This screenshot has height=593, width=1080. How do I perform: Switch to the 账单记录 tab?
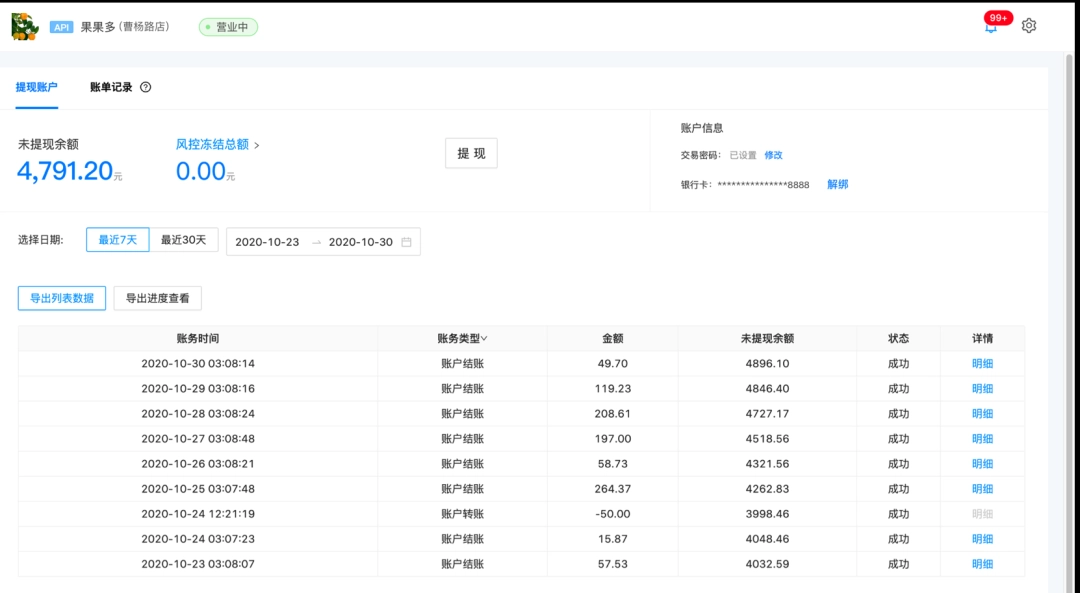click(x=111, y=87)
